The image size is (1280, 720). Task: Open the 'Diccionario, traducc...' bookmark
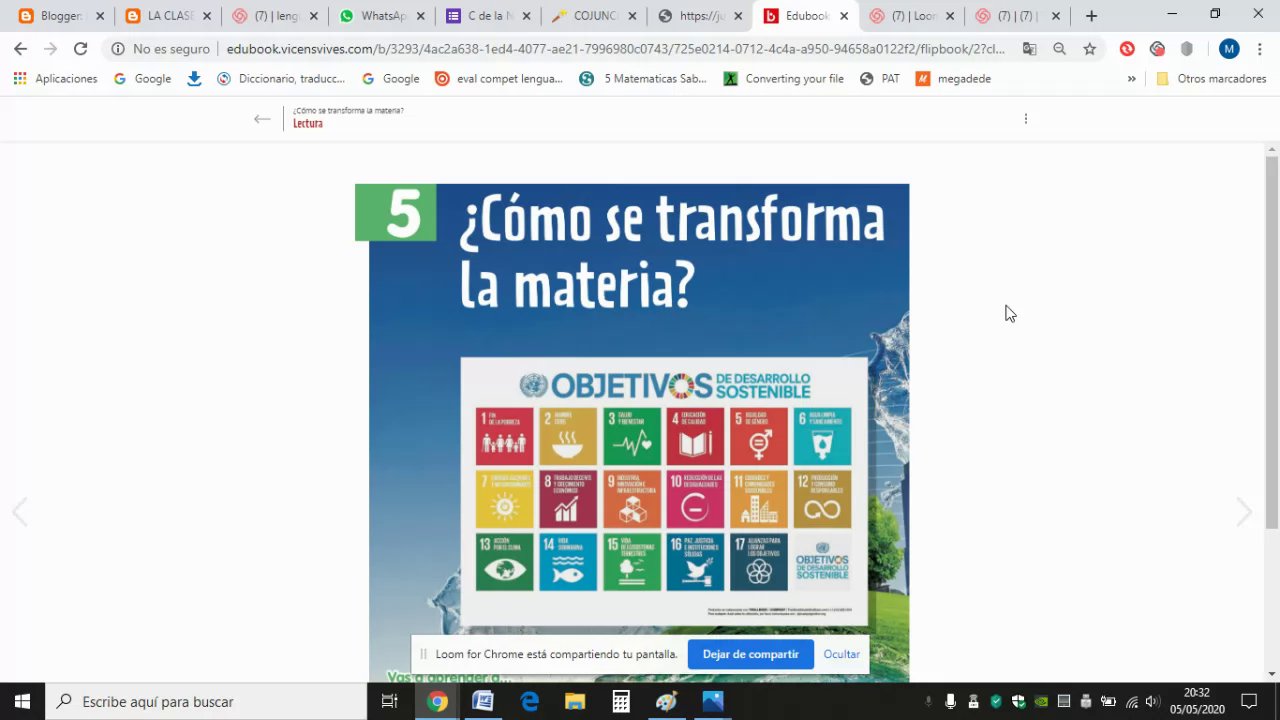pos(281,79)
